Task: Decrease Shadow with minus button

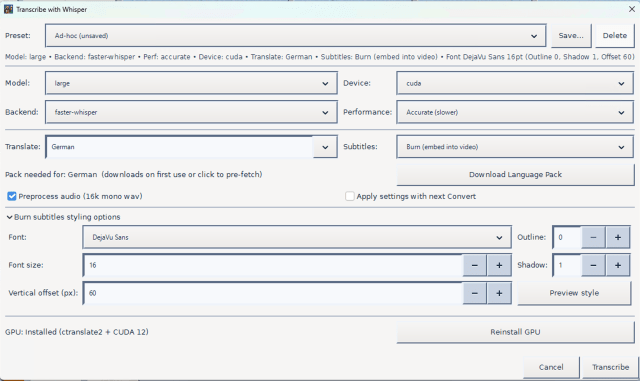Action: [x=593, y=265]
